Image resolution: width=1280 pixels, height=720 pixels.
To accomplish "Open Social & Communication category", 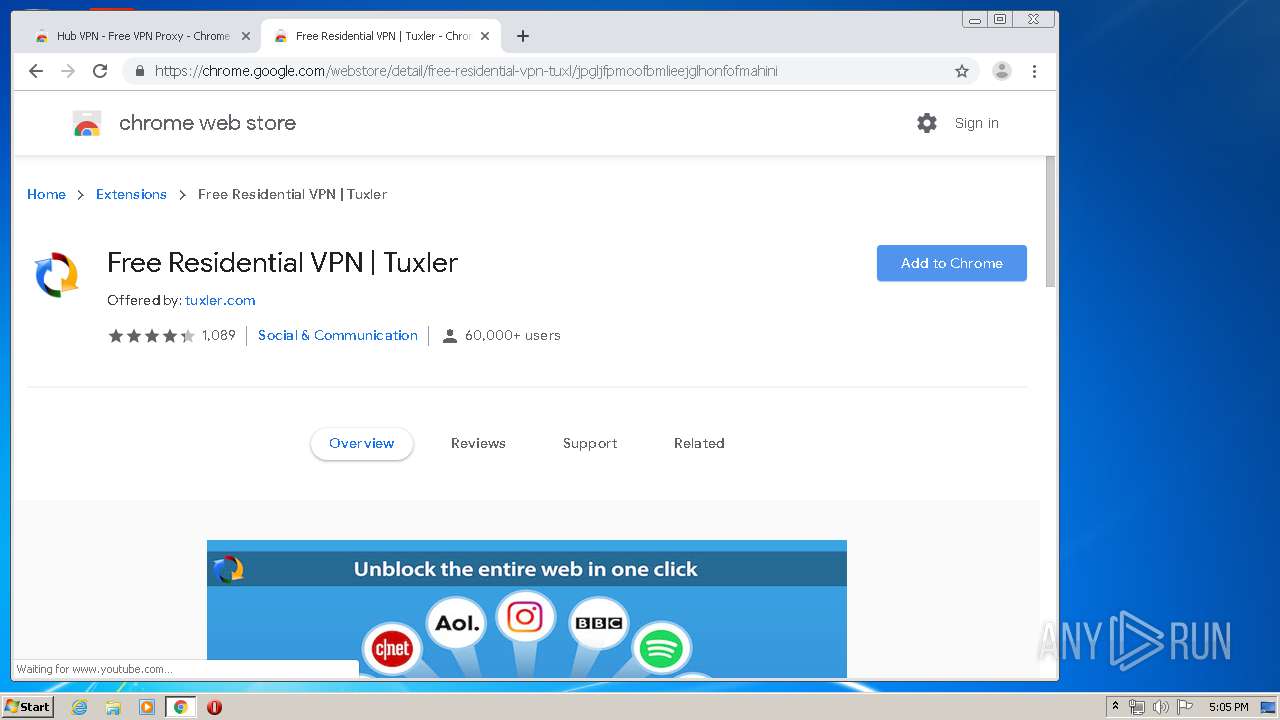I will 338,335.
